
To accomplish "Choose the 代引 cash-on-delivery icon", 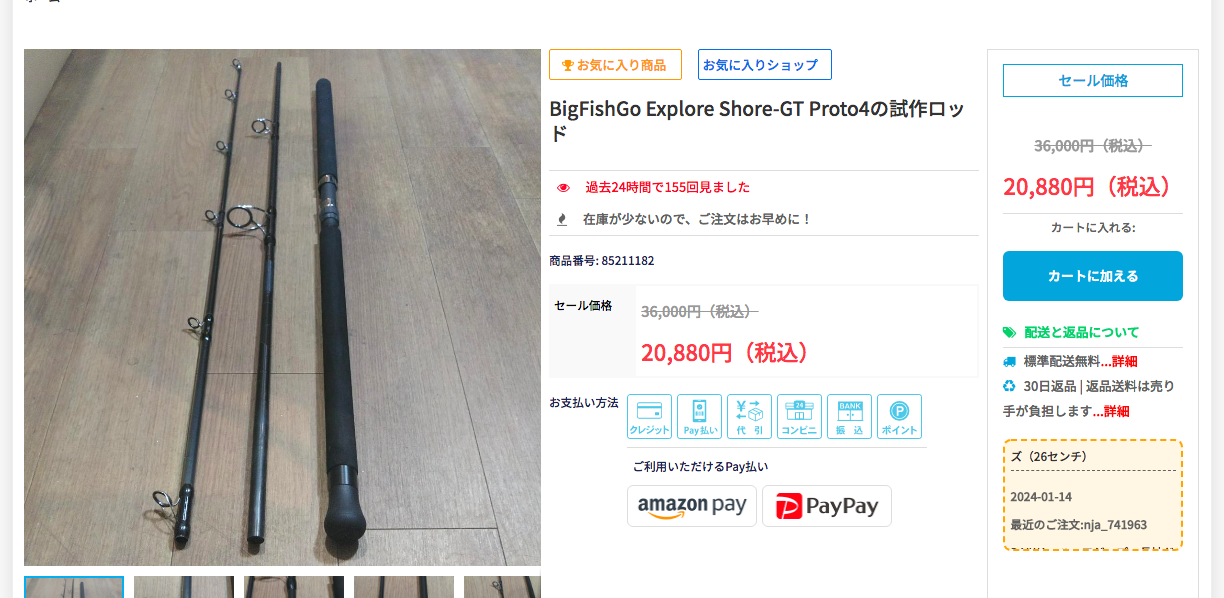I will pos(749,416).
